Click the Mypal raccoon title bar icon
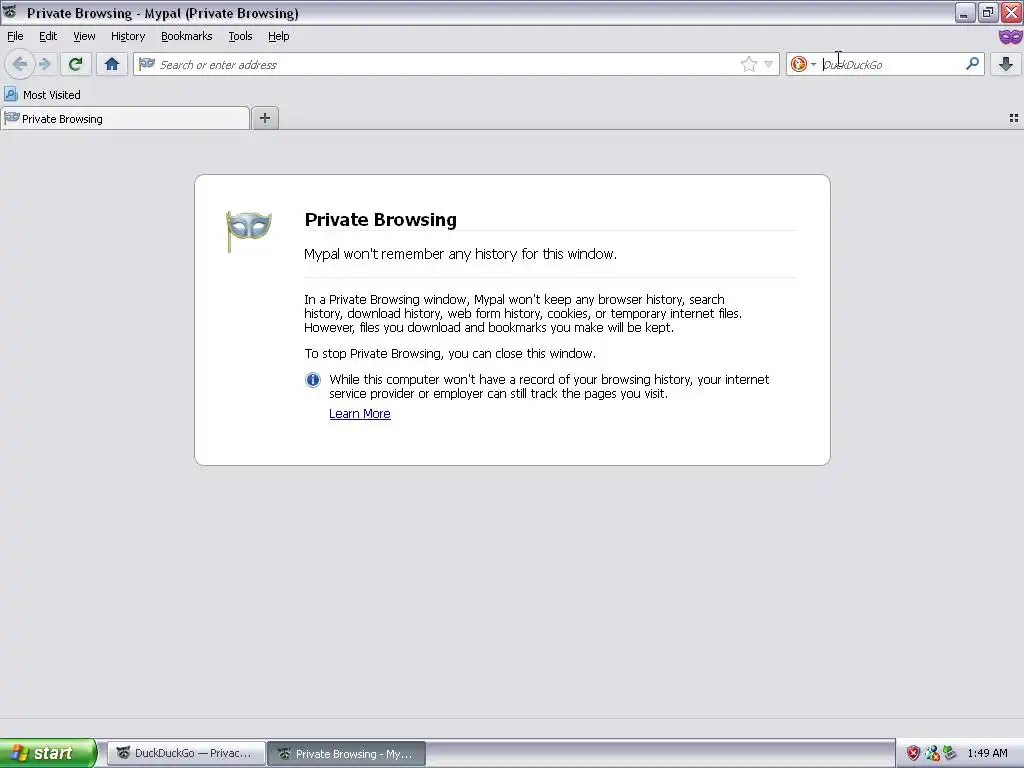 tap(10, 12)
